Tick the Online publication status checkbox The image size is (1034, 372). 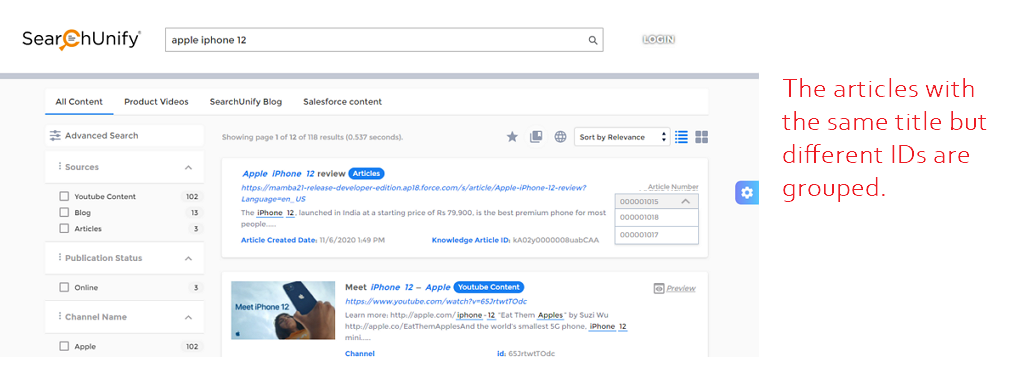pos(64,288)
